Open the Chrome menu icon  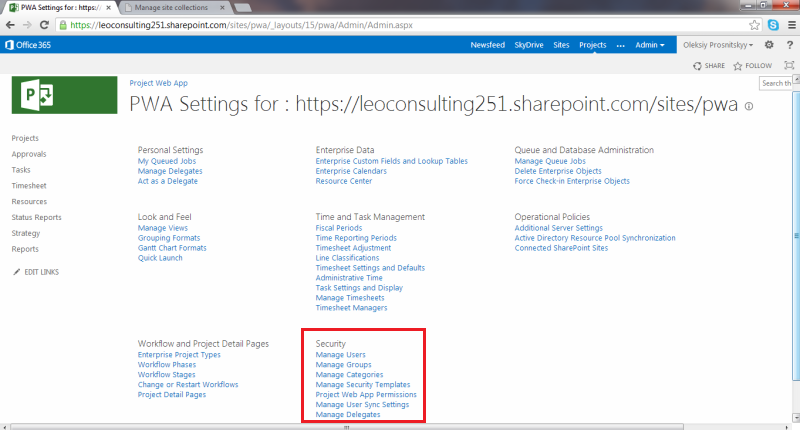(x=791, y=25)
